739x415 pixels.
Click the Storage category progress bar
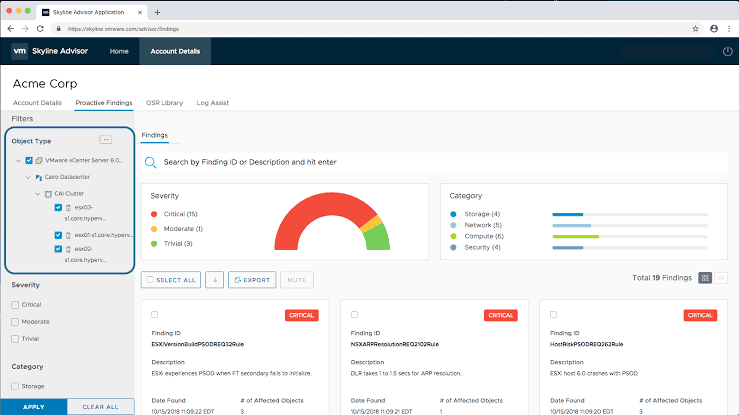[630, 214]
